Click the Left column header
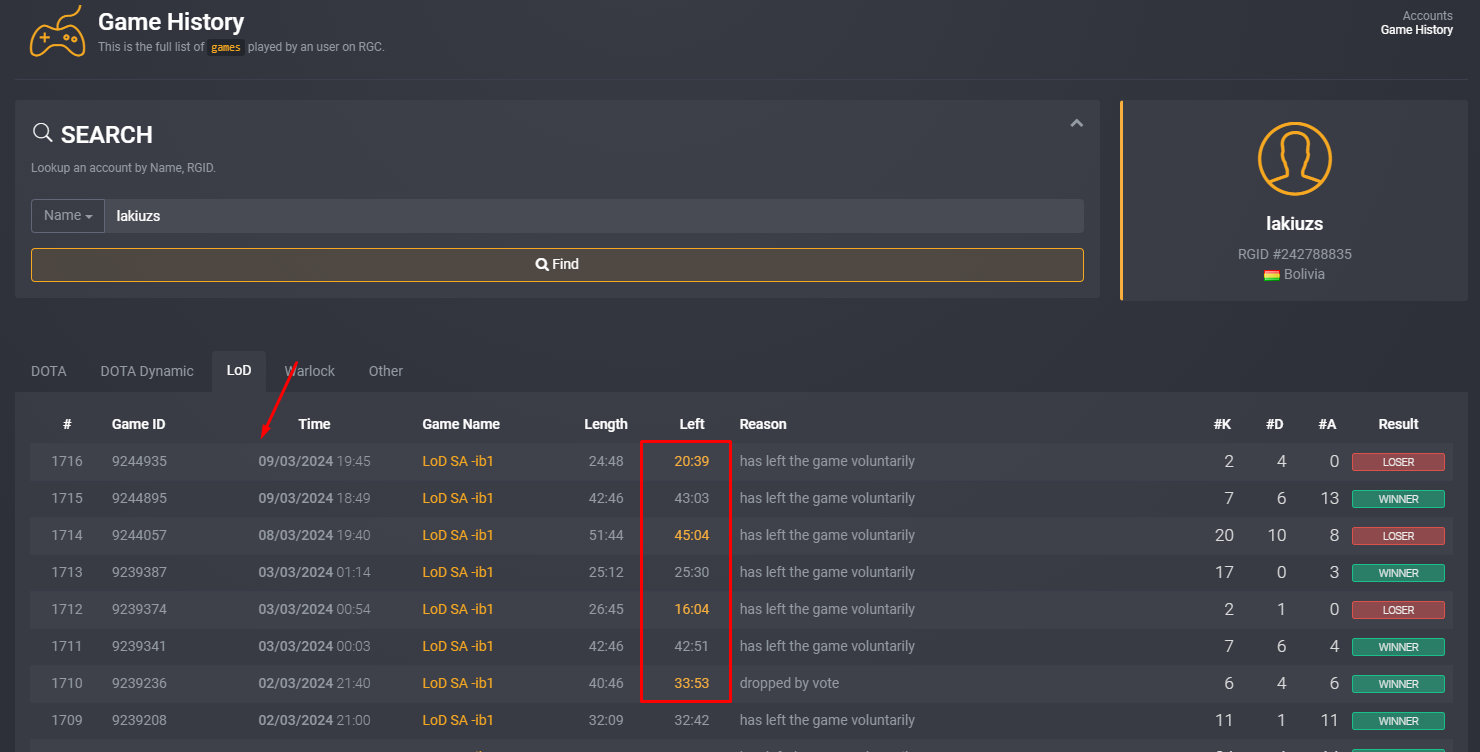1480x752 pixels. coord(692,424)
